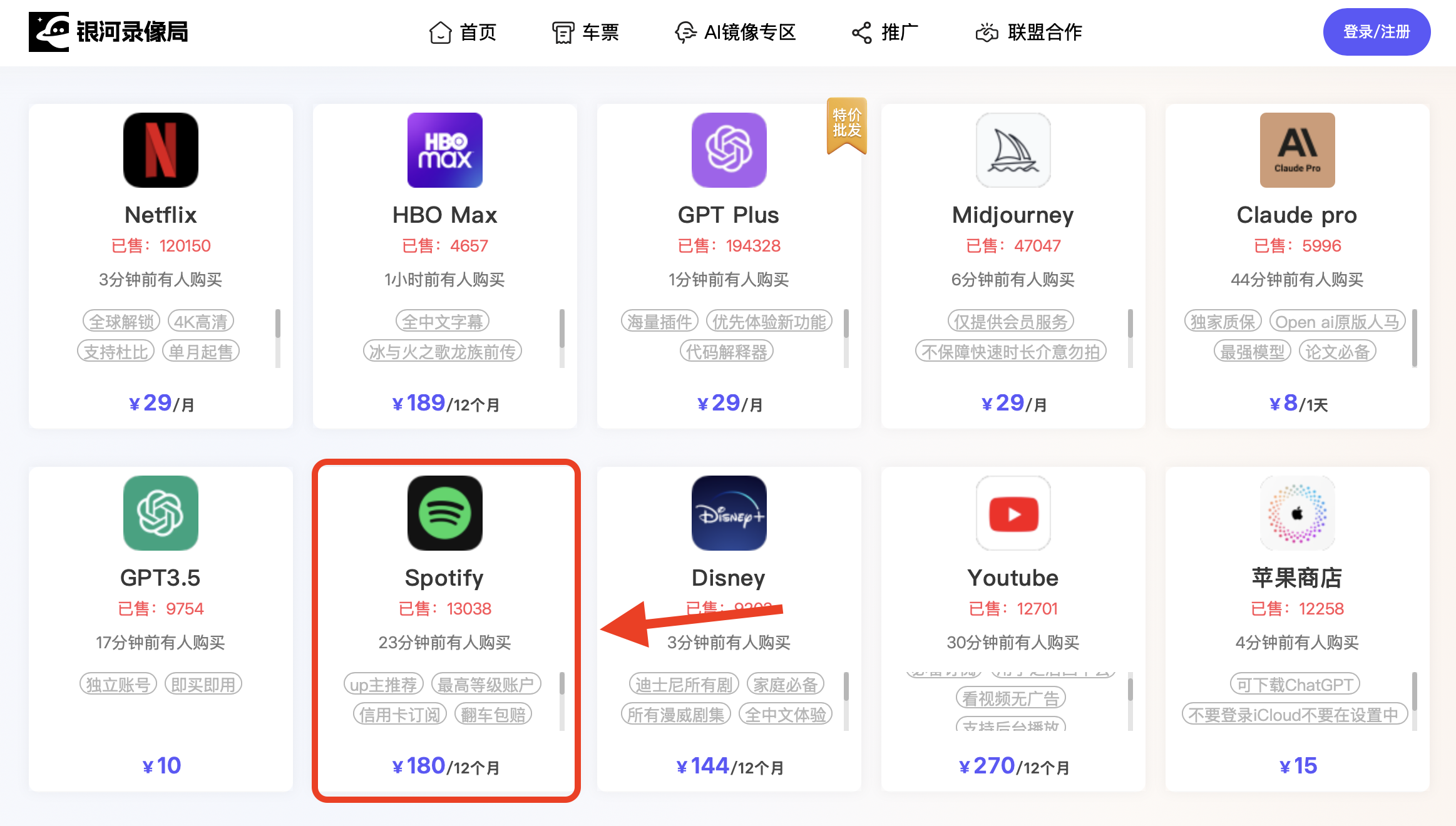Open the Youtube play icon
Viewport: 1456px width, 826px height.
click(x=1013, y=513)
